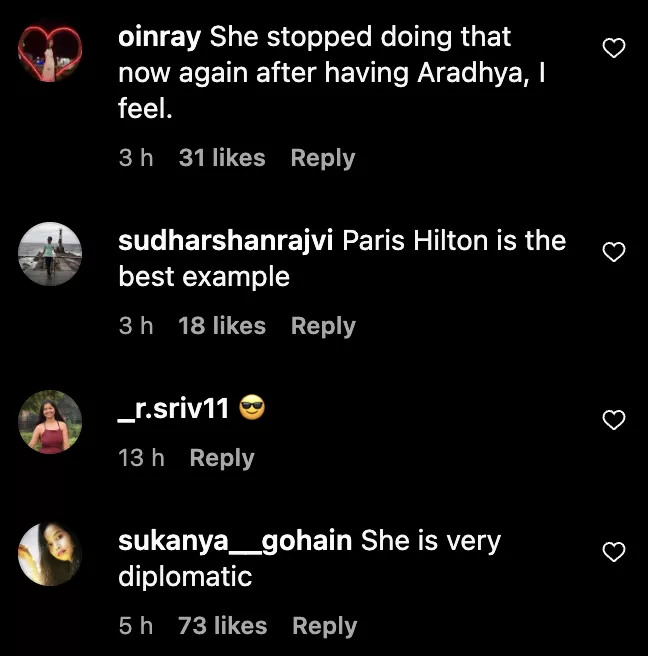
Task: Like oinray's comment with the heart
Action: coord(615,48)
